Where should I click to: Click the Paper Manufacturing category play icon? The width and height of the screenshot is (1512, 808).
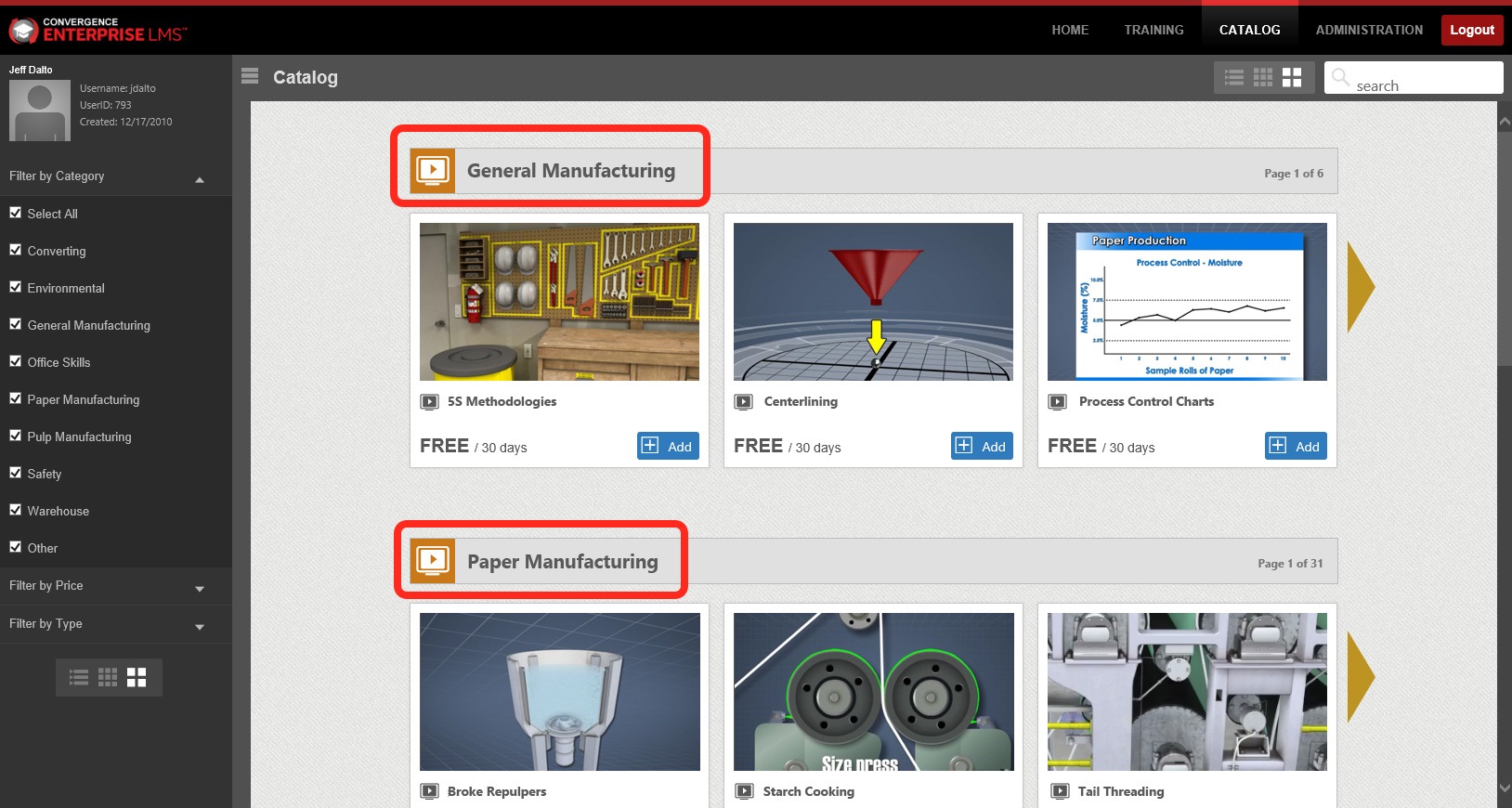(433, 561)
